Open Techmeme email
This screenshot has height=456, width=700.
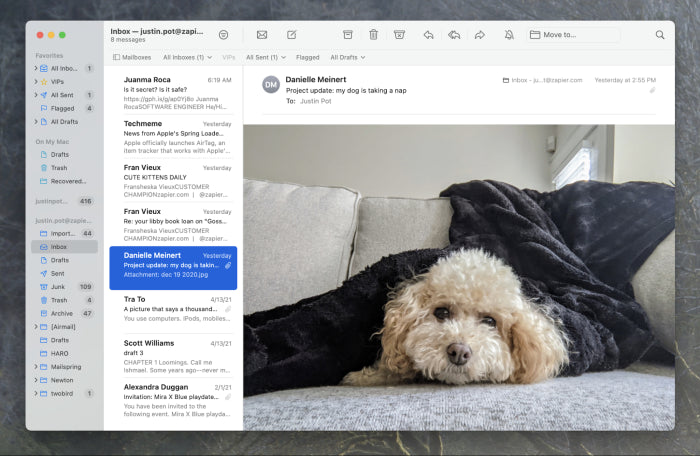point(173,137)
